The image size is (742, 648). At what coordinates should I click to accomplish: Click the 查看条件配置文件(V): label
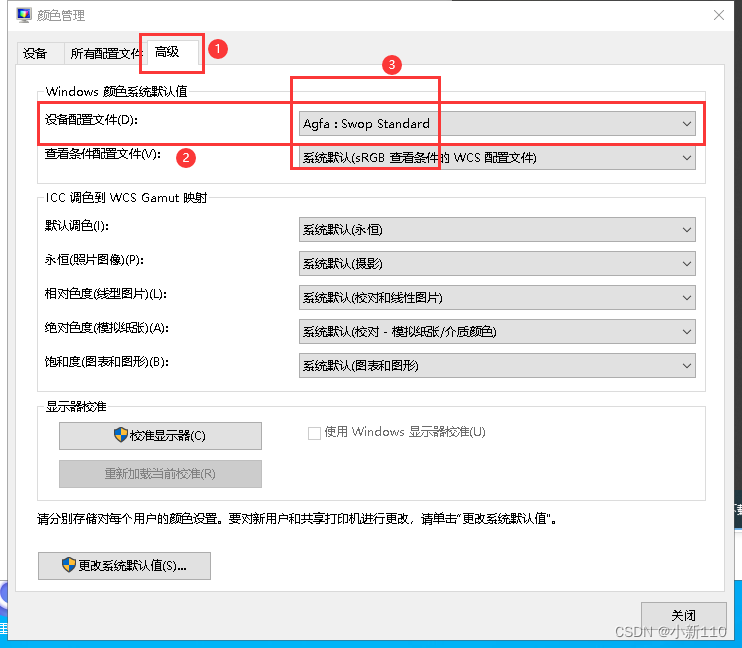click(103, 154)
